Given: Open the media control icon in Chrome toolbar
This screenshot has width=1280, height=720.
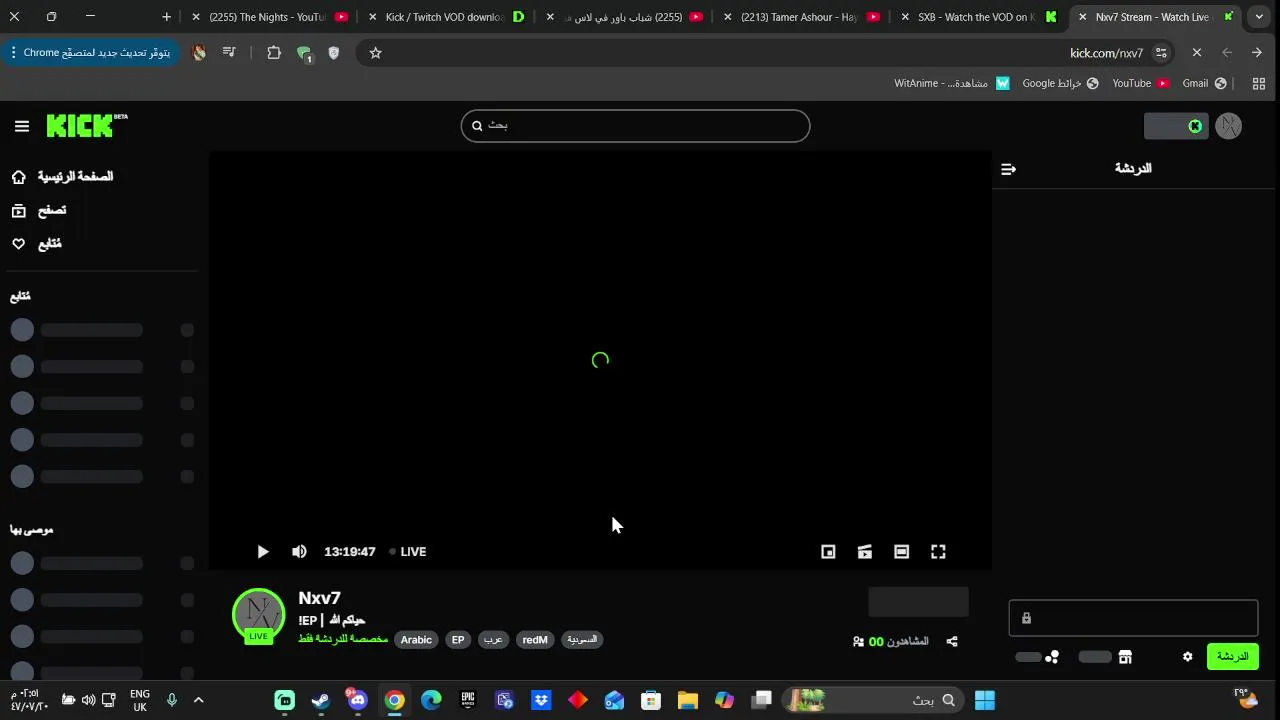Looking at the screenshot, I should coord(229,53).
